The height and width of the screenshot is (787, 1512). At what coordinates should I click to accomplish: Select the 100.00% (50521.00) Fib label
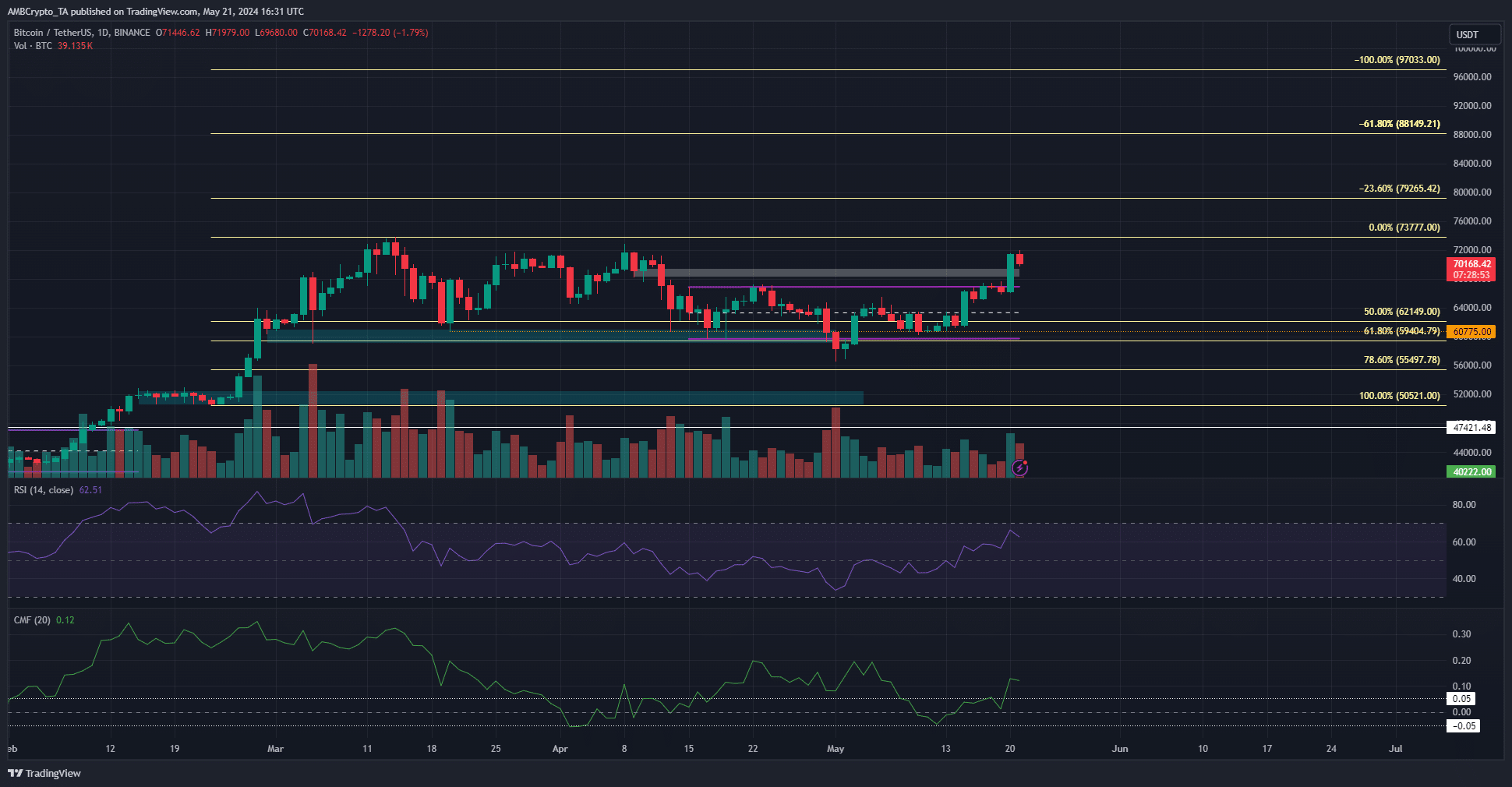(1400, 396)
